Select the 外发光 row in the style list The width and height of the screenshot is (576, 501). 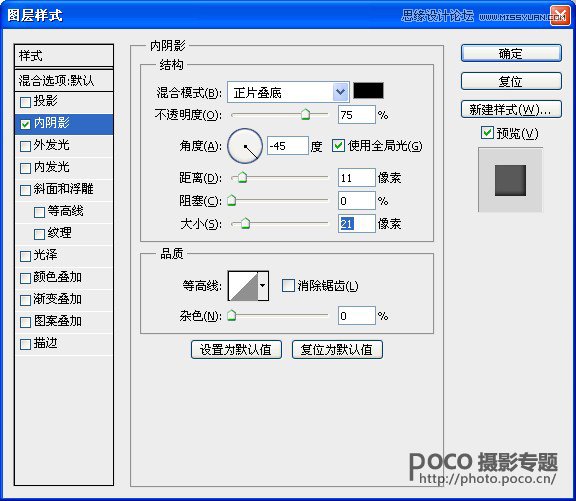(64, 146)
